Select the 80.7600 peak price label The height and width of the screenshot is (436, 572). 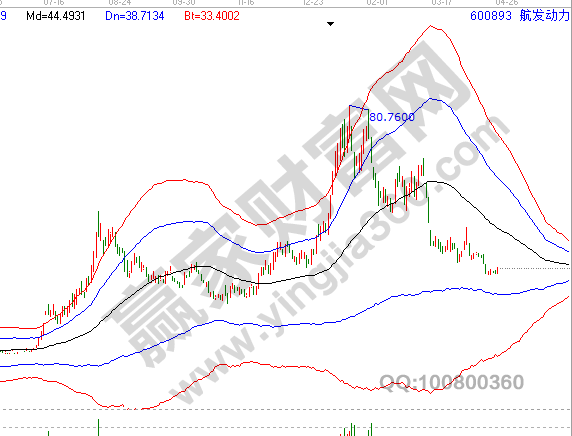point(392,117)
